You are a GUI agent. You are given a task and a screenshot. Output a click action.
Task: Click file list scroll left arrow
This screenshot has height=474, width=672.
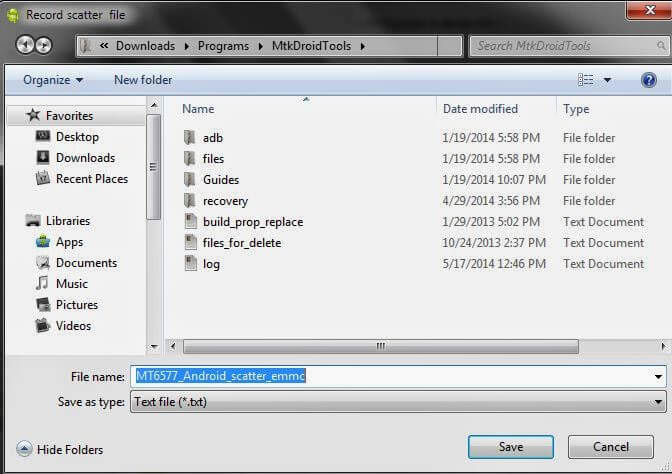pyautogui.click(x=172, y=346)
